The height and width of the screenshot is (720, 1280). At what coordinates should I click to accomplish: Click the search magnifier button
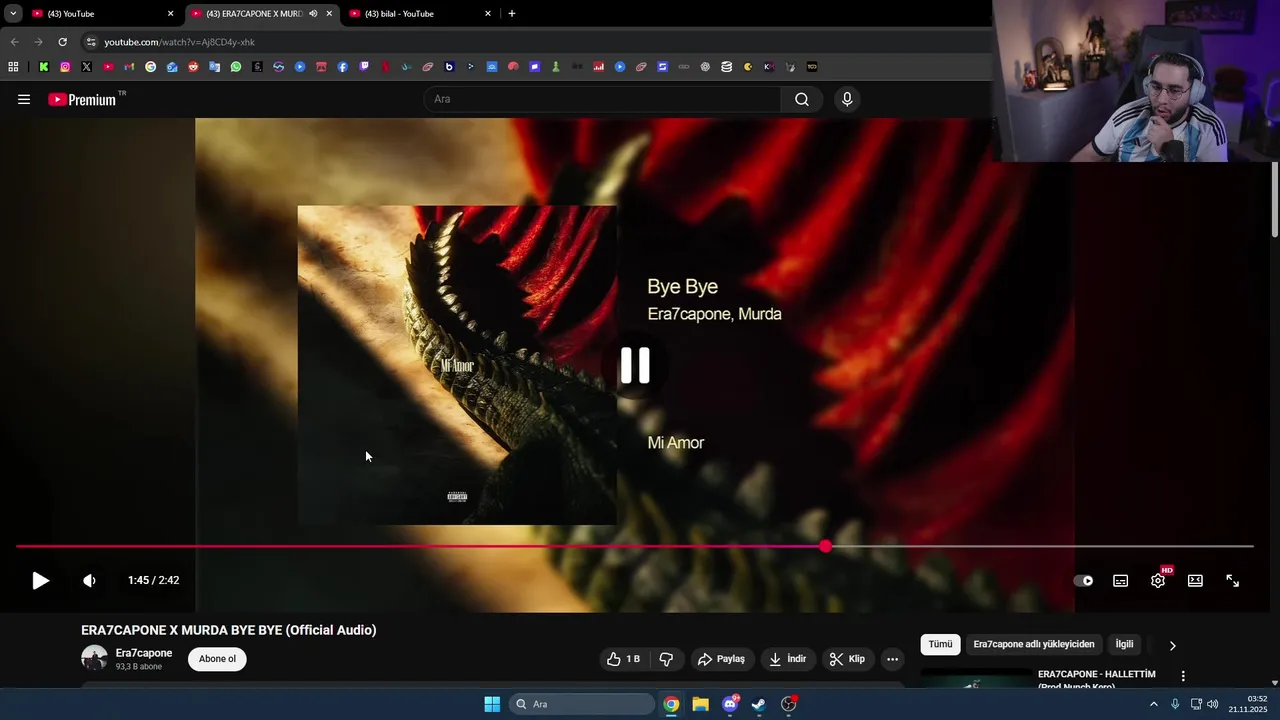[x=802, y=99]
